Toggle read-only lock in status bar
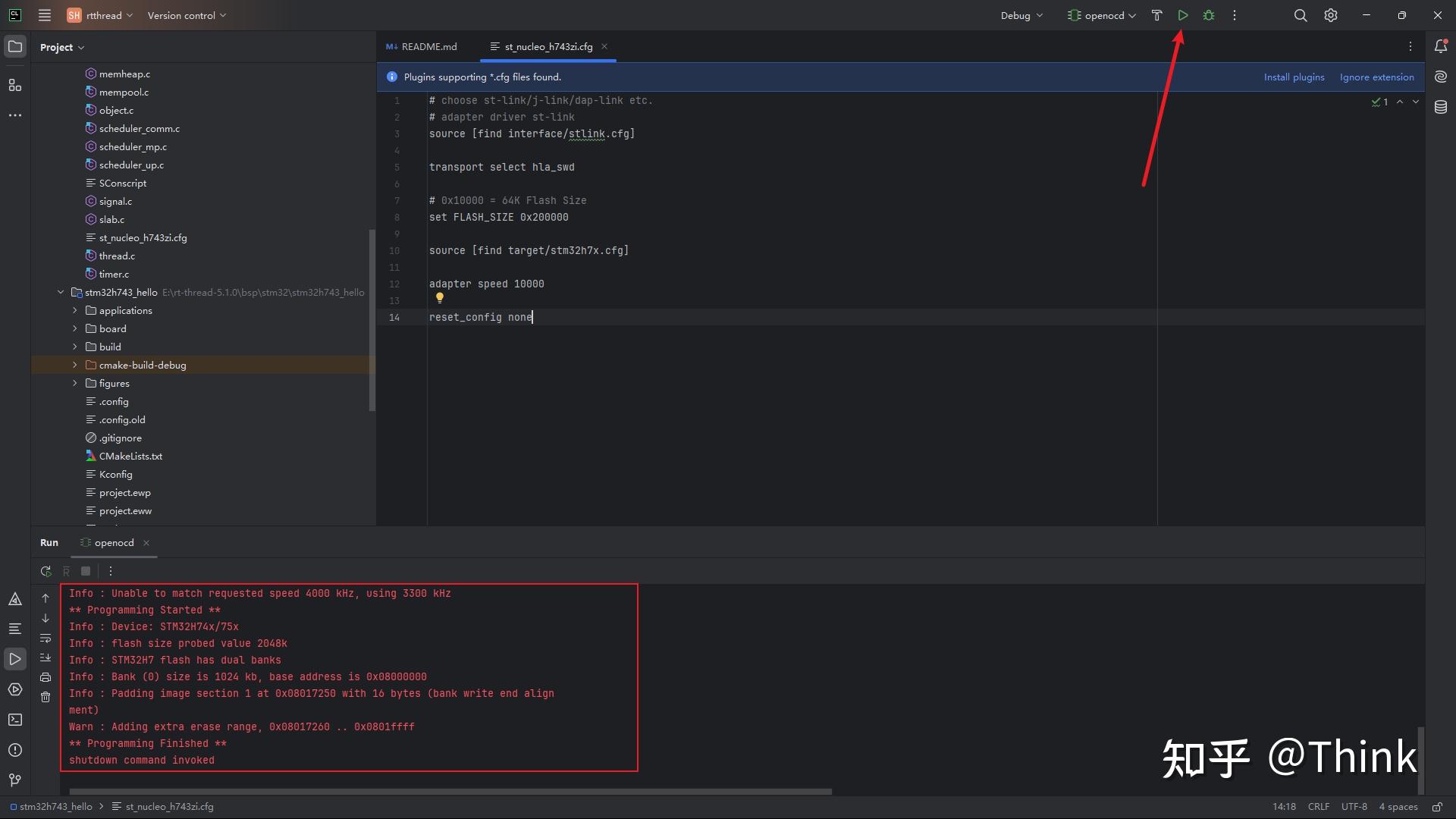 point(1436,807)
